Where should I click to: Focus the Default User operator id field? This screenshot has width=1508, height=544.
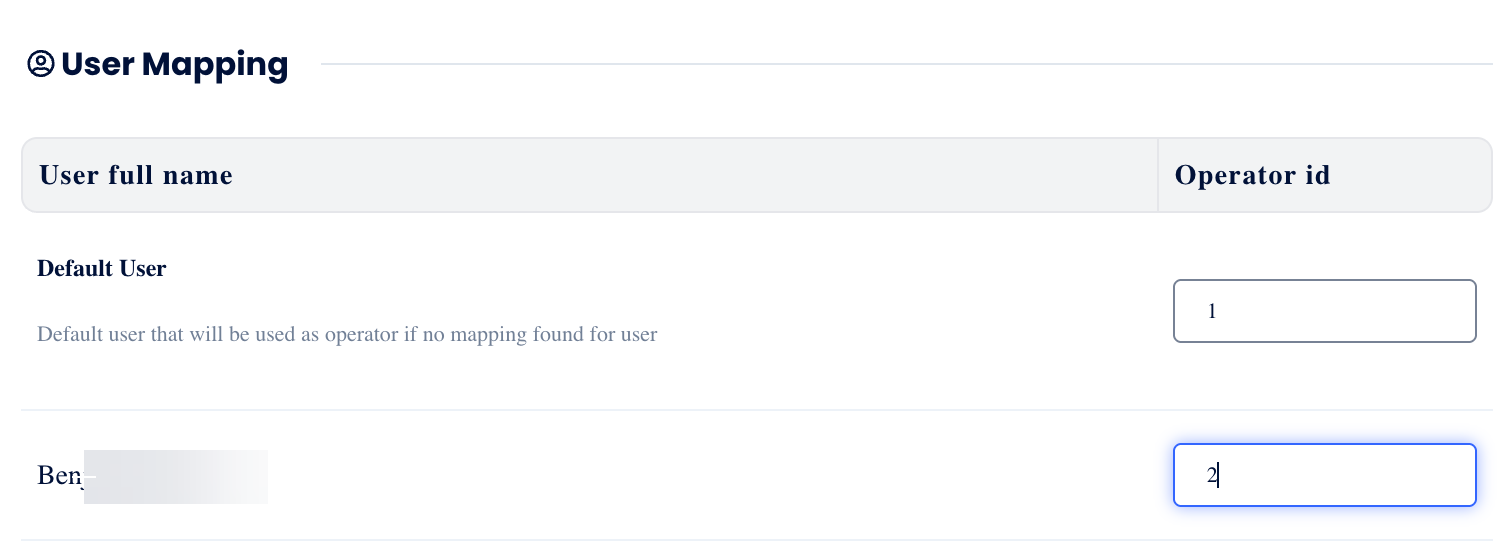click(1324, 311)
